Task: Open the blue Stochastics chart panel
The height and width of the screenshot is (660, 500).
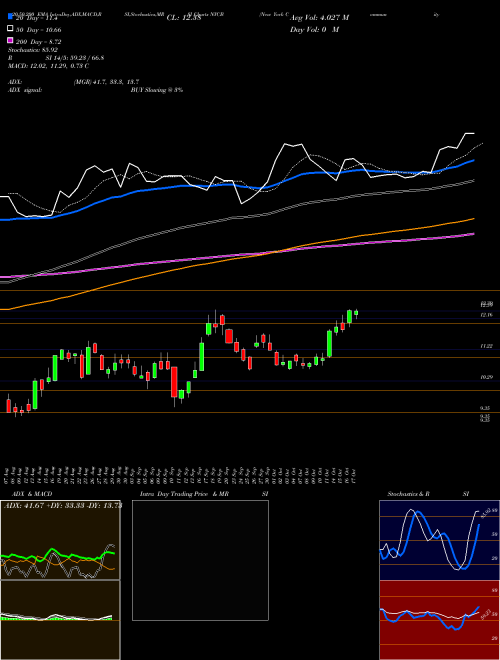Action: (439, 540)
